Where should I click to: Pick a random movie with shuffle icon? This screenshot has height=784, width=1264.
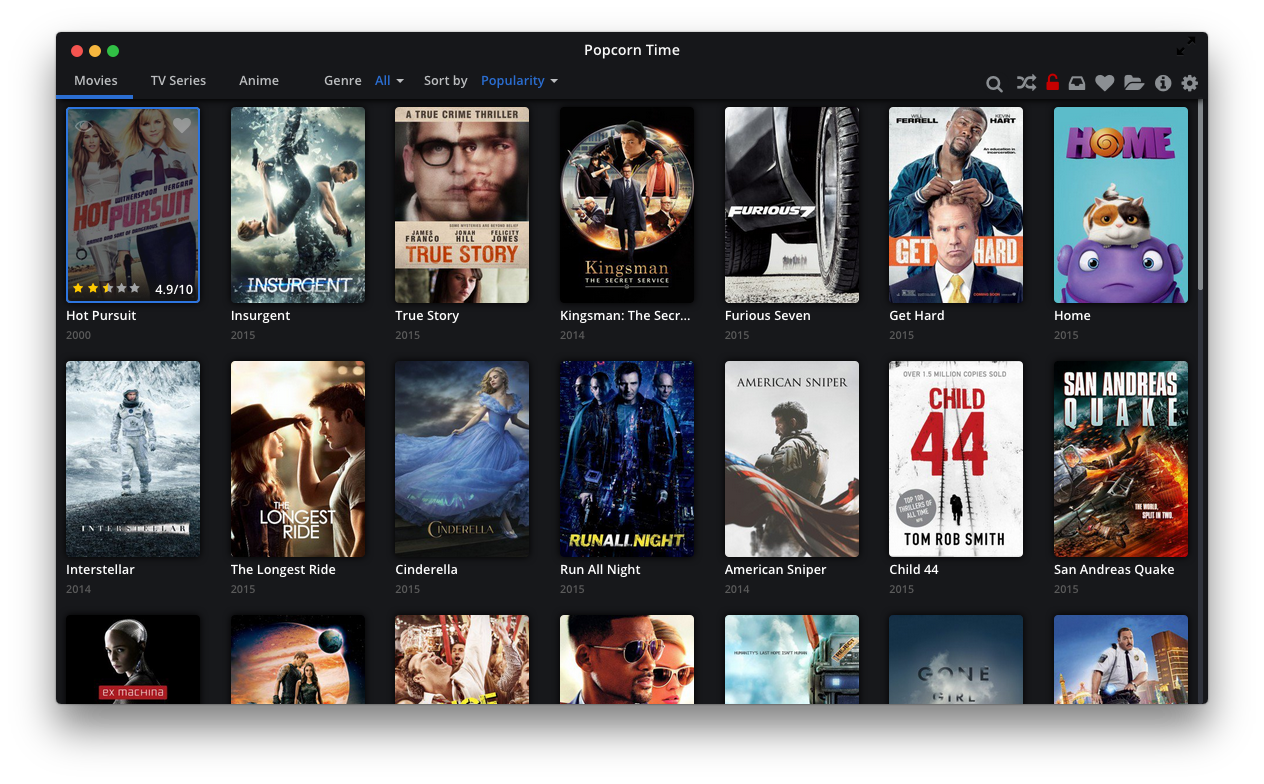click(x=1026, y=83)
